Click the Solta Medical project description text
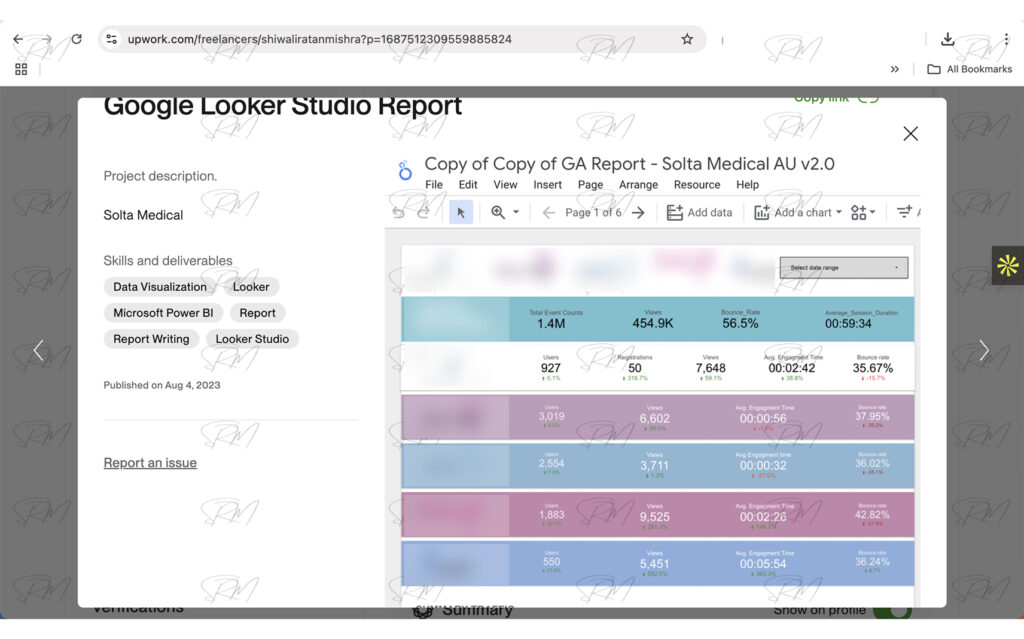This screenshot has height=639, width=1024. click(143, 215)
